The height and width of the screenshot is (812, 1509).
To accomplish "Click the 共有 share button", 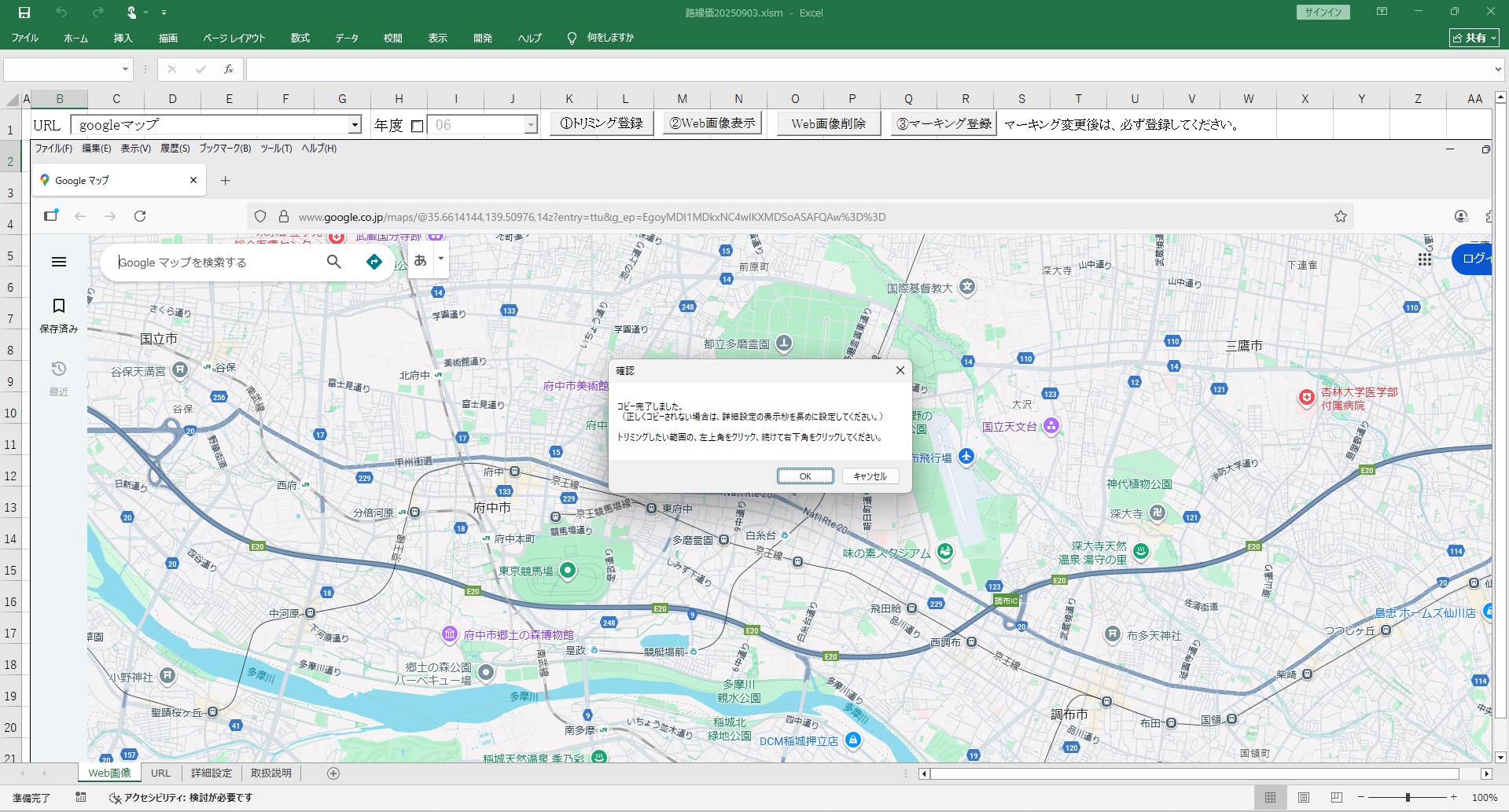I will [1474, 38].
